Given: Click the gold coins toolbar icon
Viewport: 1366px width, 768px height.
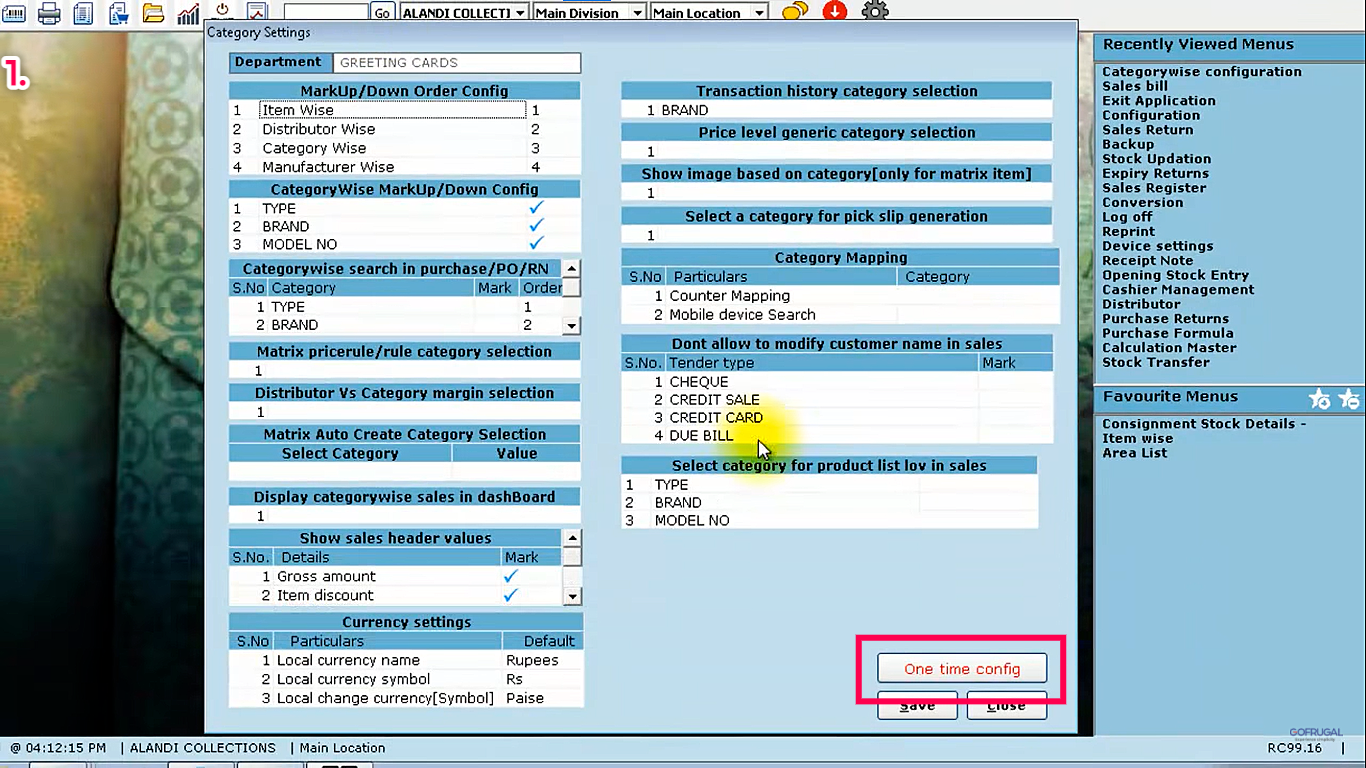Looking at the screenshot, I should 795,12.
